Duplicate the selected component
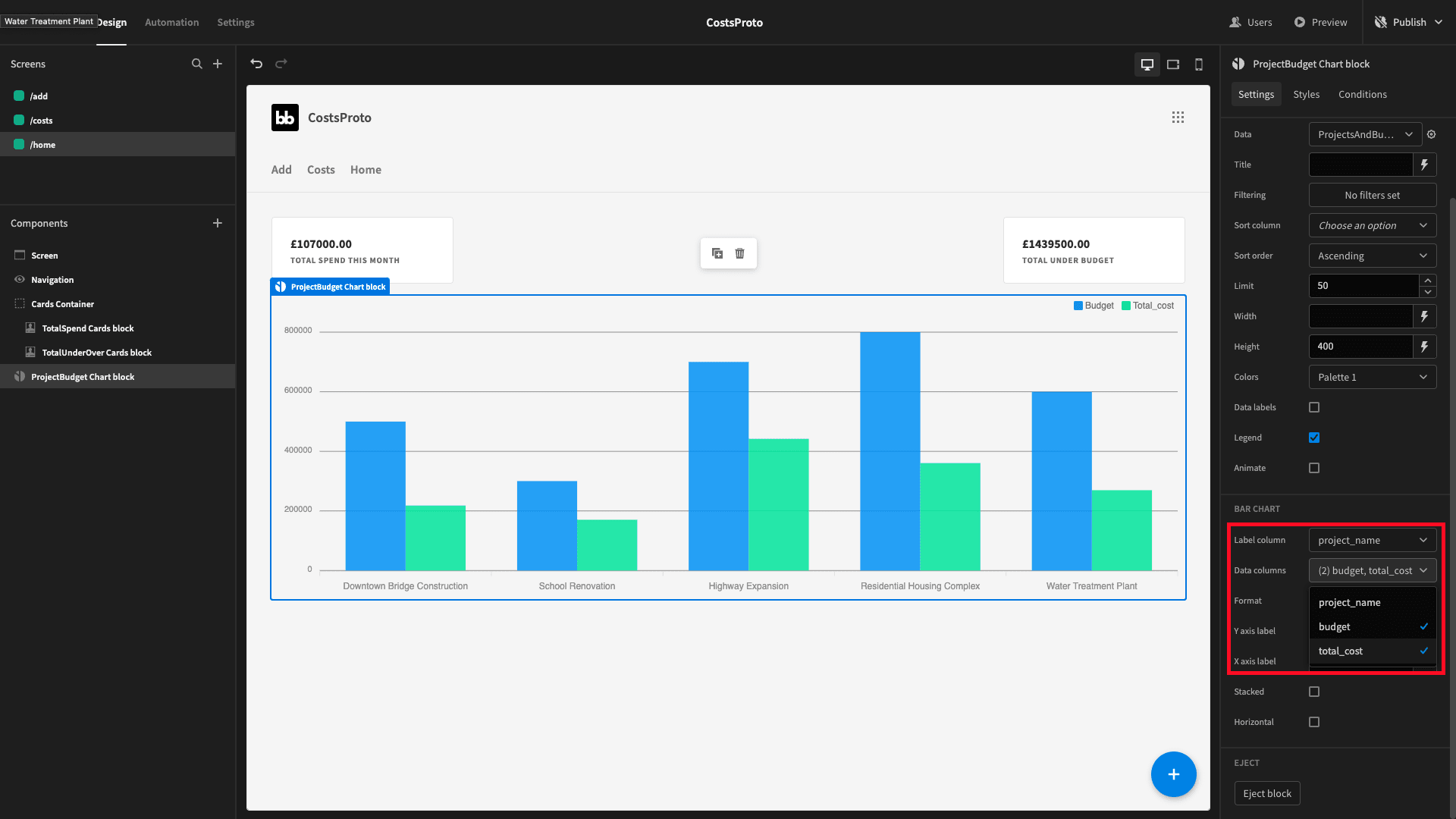Screen dimensions: 1456x819 pos(717,253)
